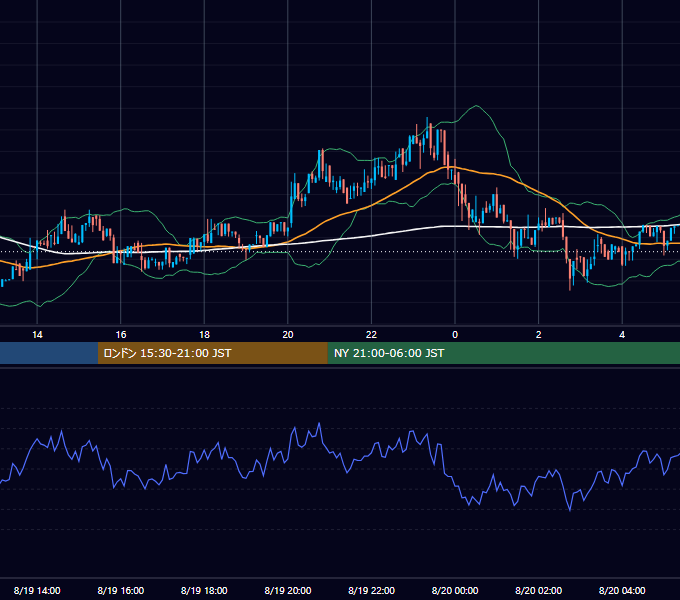
Task: Click the 8/19 16:00 time label
Action: tap(121, 590)
